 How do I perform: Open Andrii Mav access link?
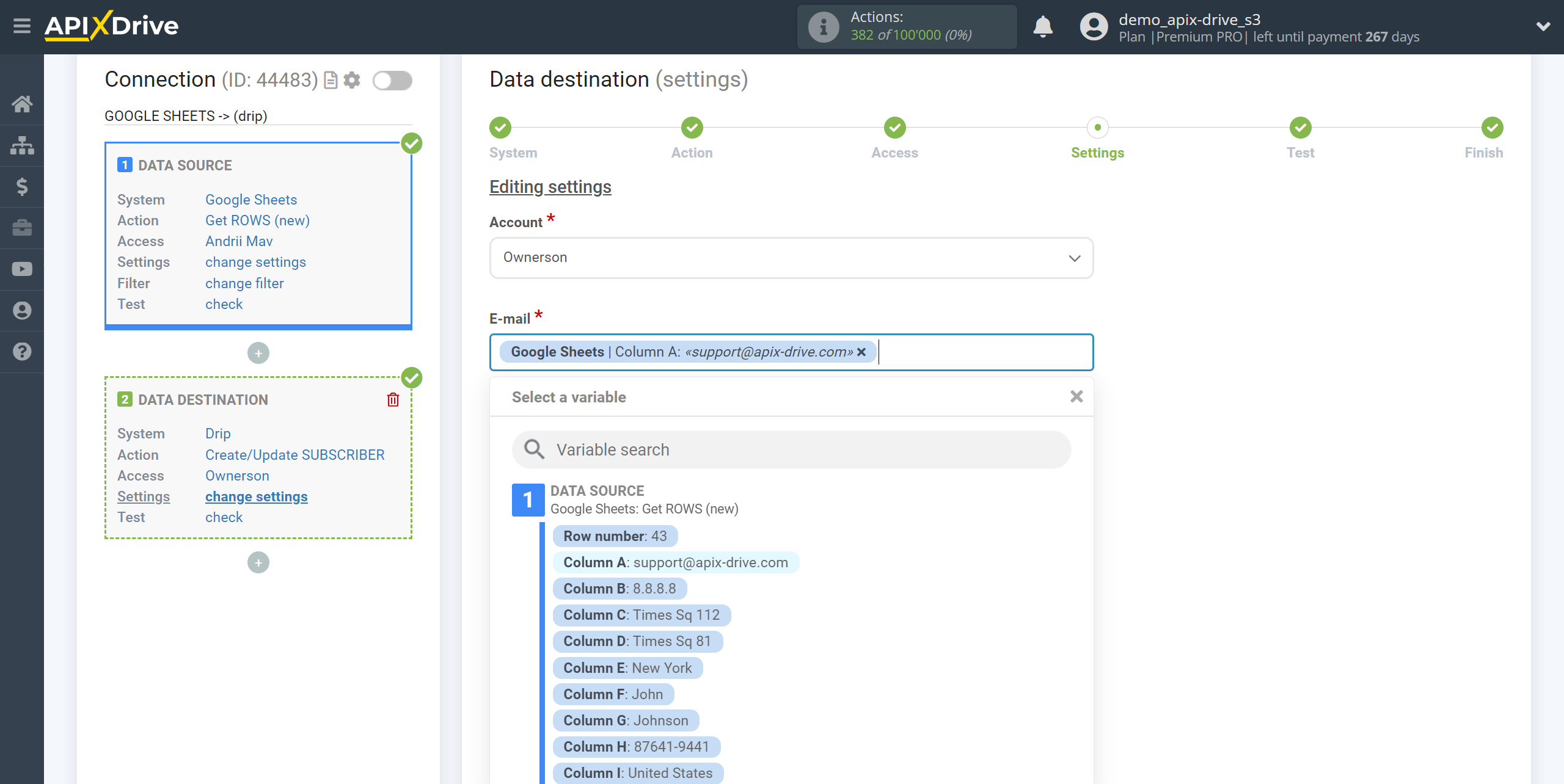[x=239, y=241]
